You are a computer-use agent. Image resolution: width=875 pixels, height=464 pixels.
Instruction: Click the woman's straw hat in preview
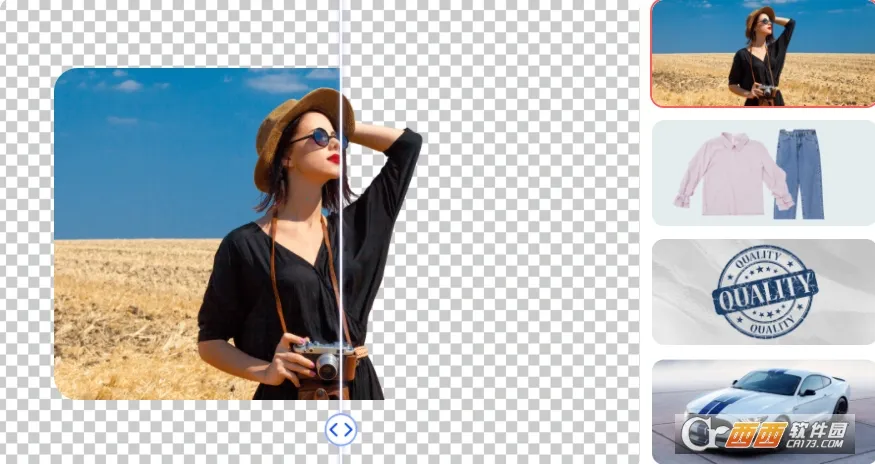(x=298, y=120)
